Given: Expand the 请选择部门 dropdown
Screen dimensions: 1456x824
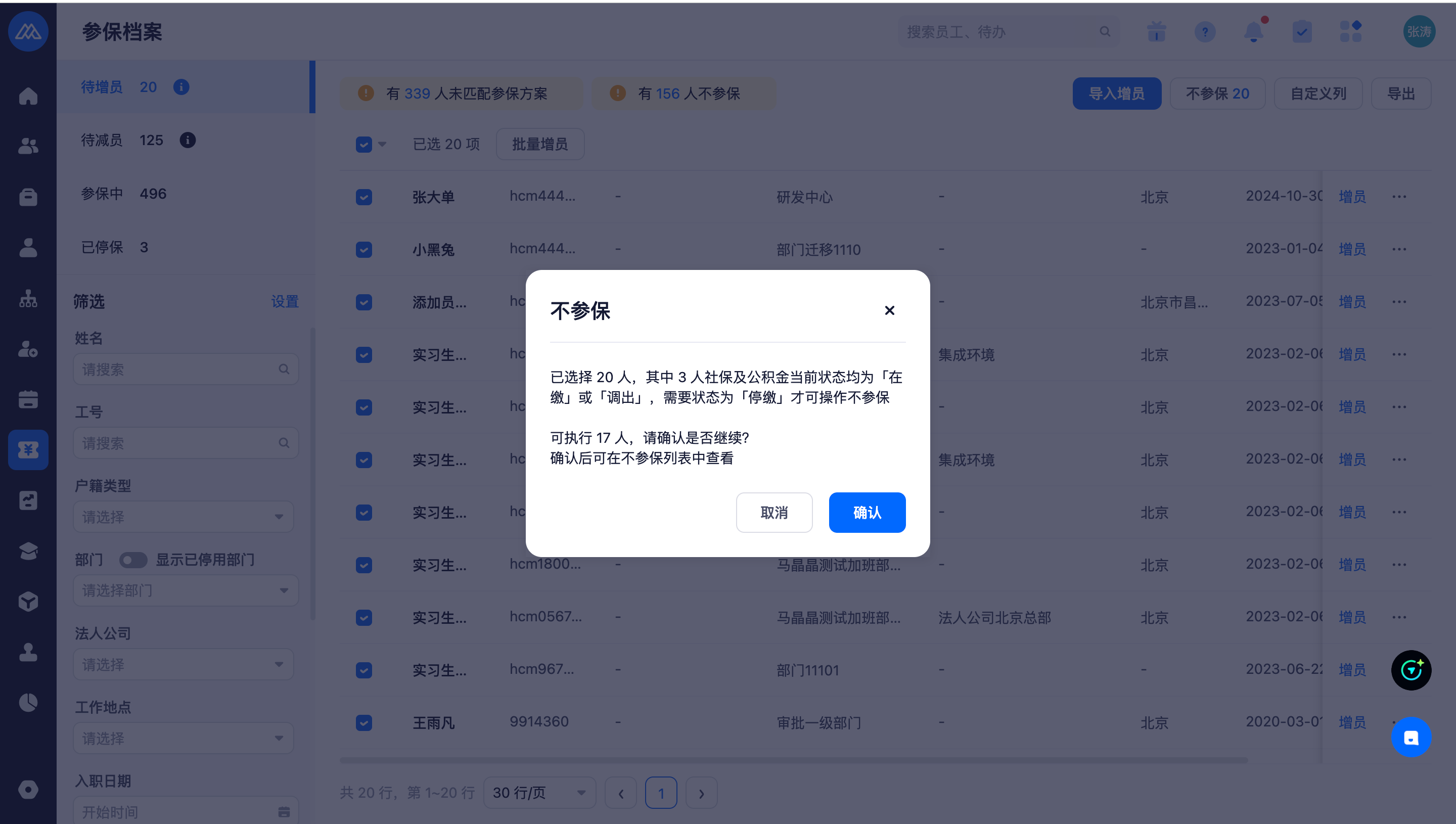Looking at the screenshot, I should (x=186, y=590).
